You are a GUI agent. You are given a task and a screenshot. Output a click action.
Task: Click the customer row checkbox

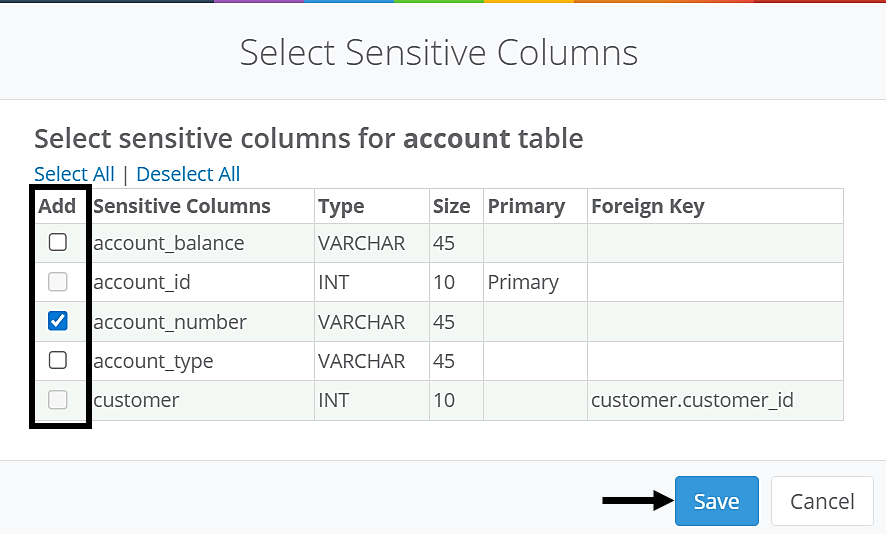[x=58, y=400]
